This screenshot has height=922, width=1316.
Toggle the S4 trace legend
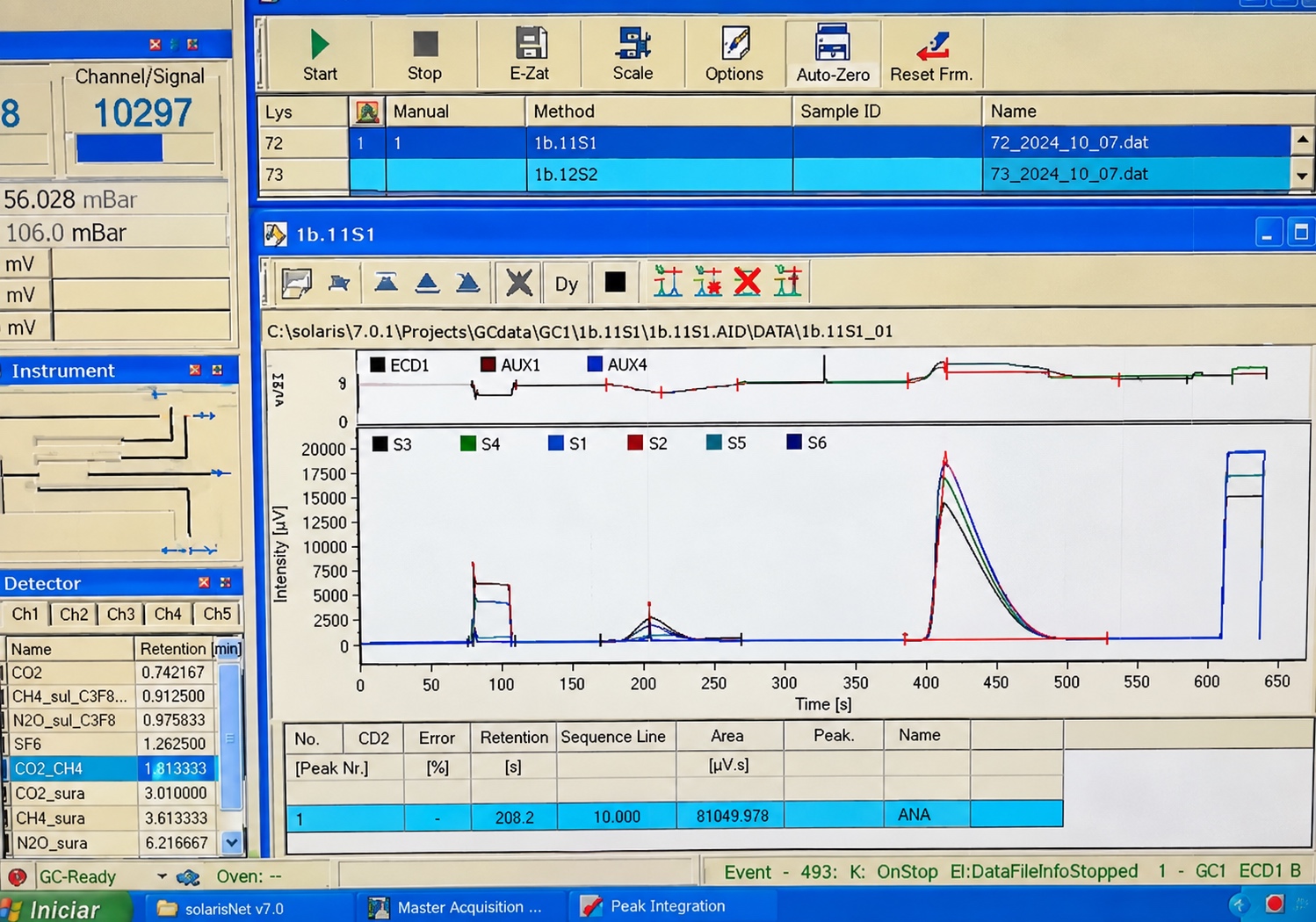click(468, 443)
